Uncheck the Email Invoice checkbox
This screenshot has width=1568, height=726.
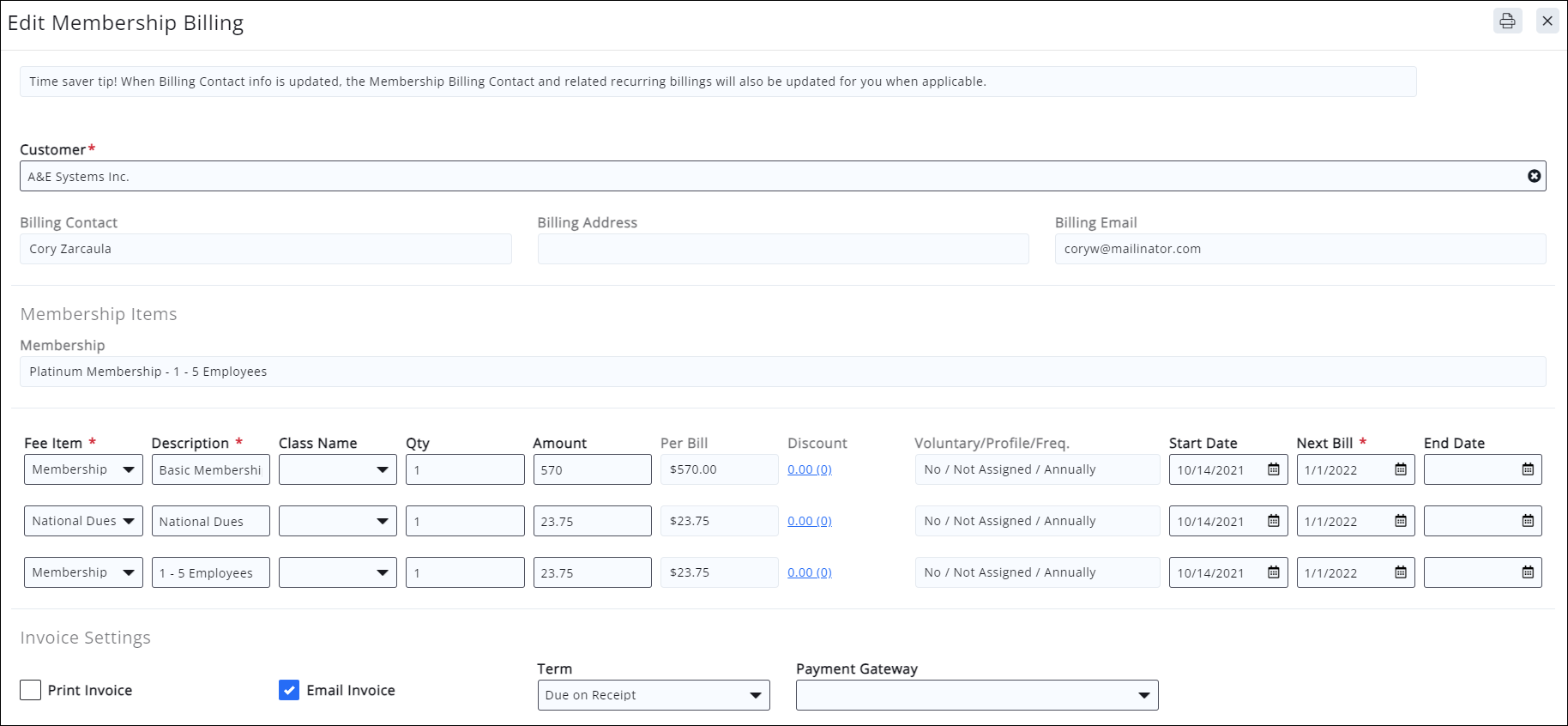point(289,690)
